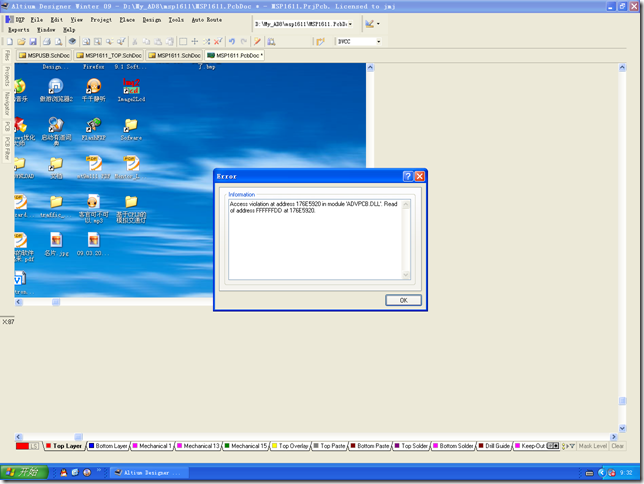Click the Windows Start button
This screenshot has width=644, height=484.
pyautogui.click(x=24, y=472)
